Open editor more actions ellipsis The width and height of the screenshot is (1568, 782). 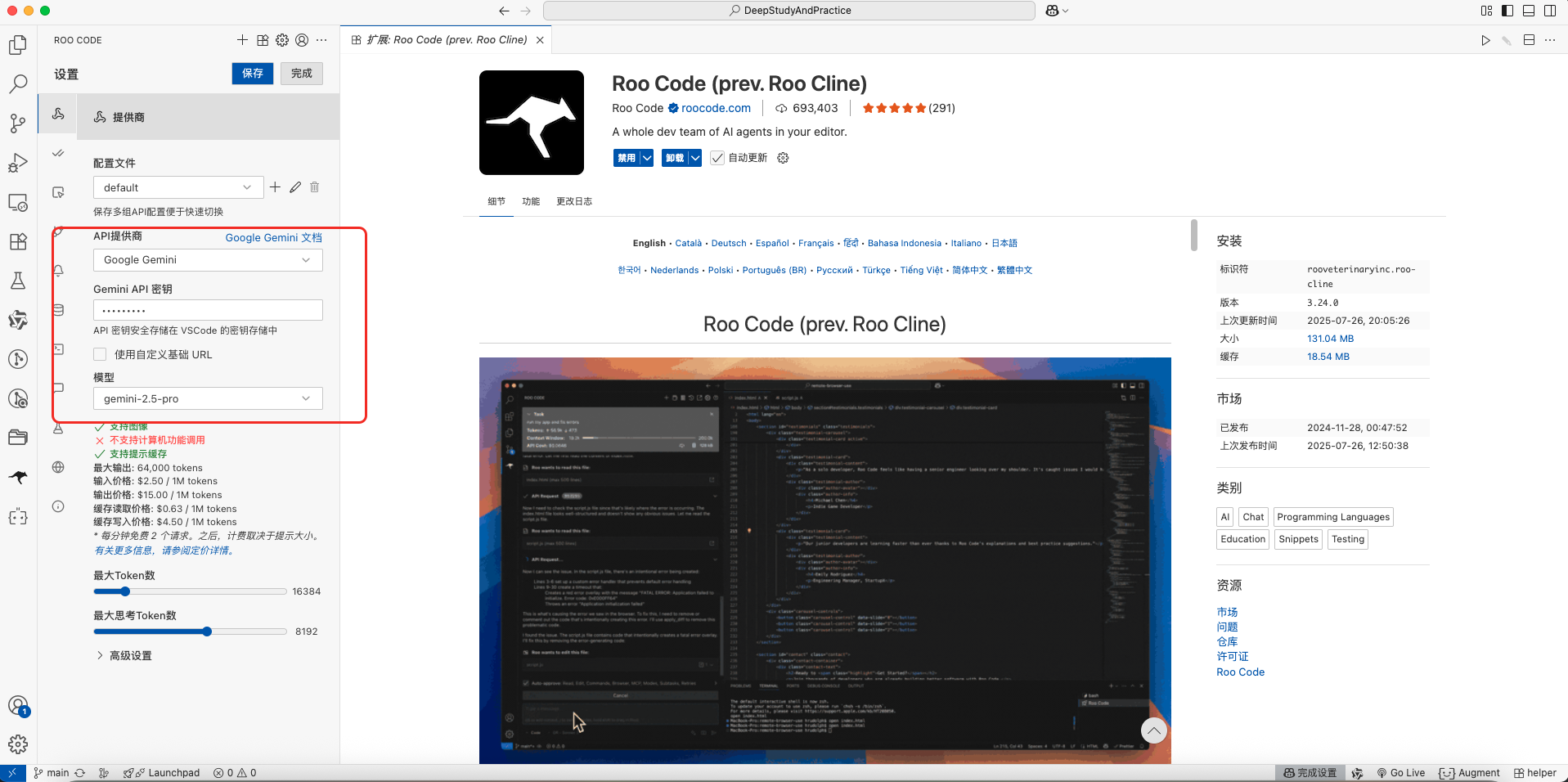1550,40
